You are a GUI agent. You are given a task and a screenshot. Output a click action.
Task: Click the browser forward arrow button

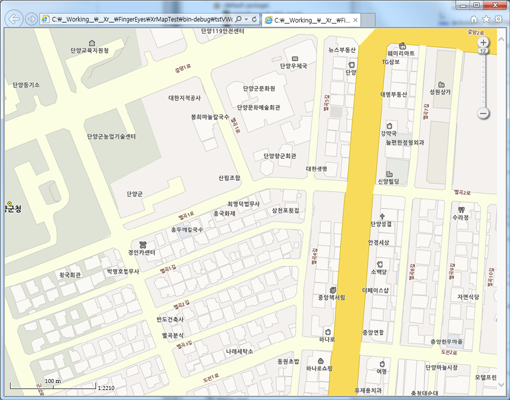pyautogui.click(x=31, y=19)
